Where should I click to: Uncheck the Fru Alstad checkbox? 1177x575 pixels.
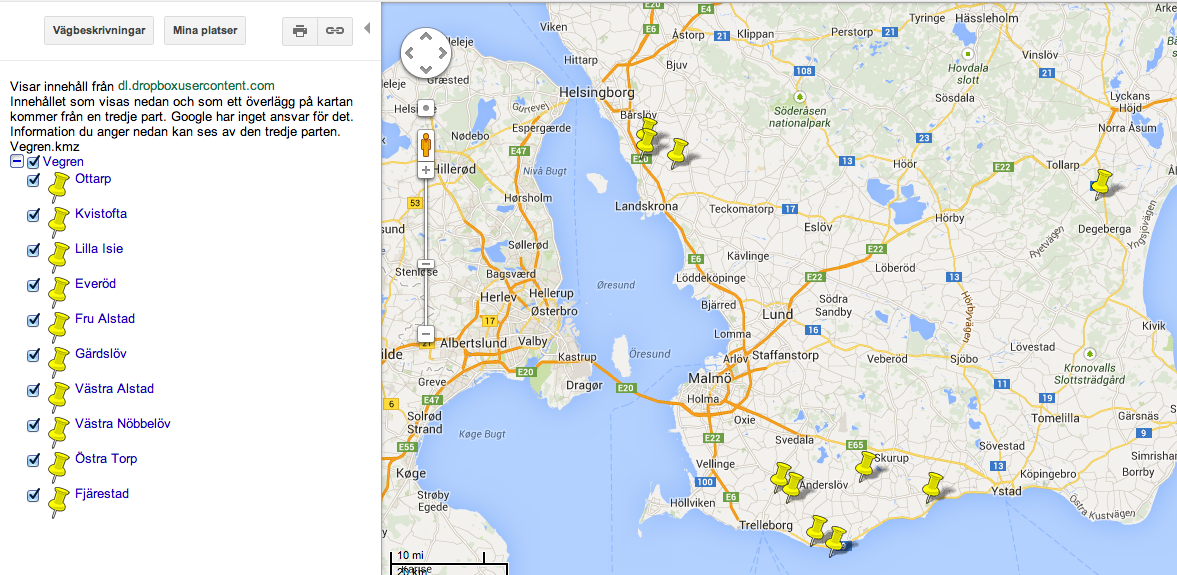coord(33,320)
